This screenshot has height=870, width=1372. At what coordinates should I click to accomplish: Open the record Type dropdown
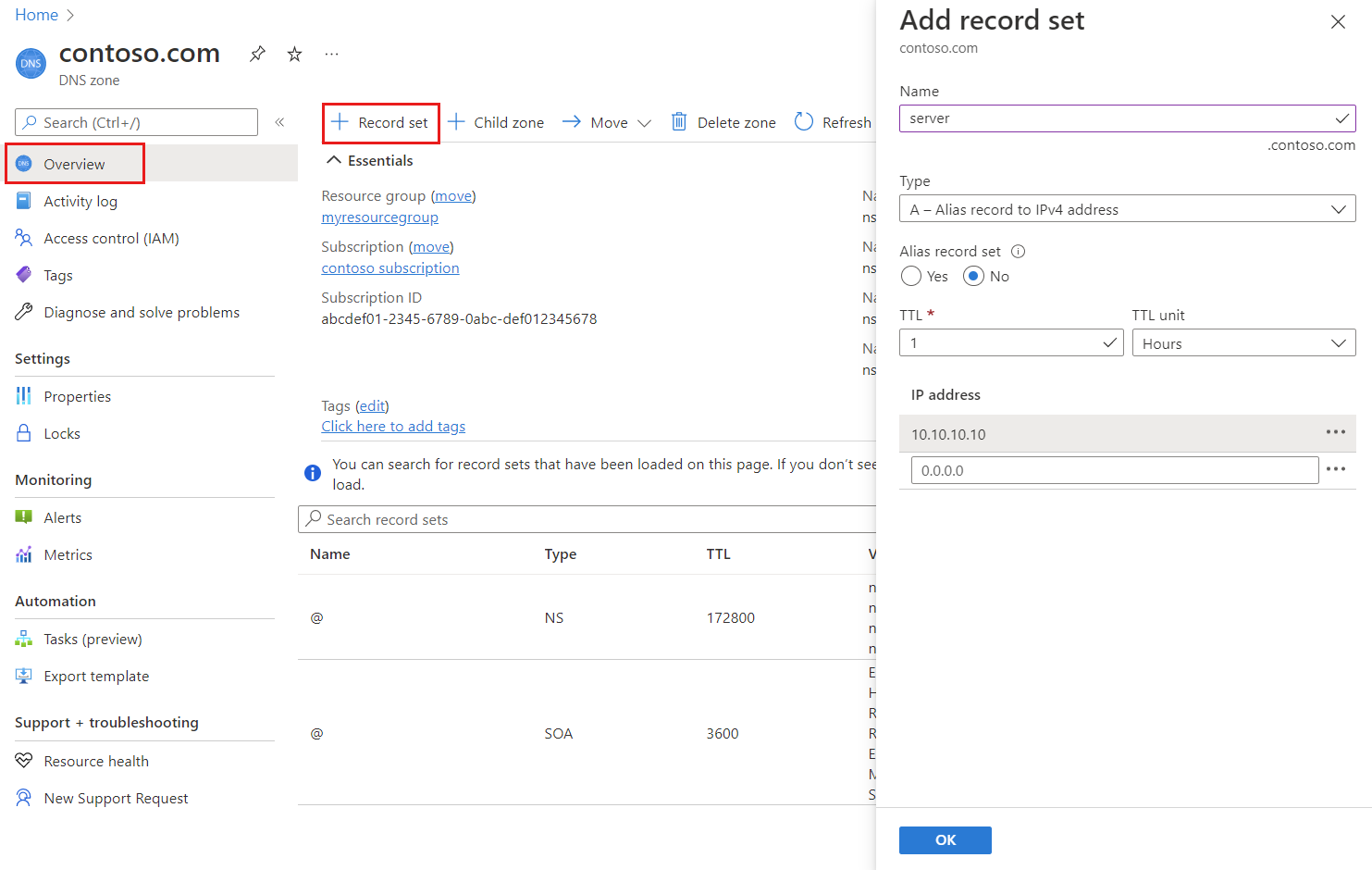[x=1127, y=209]
